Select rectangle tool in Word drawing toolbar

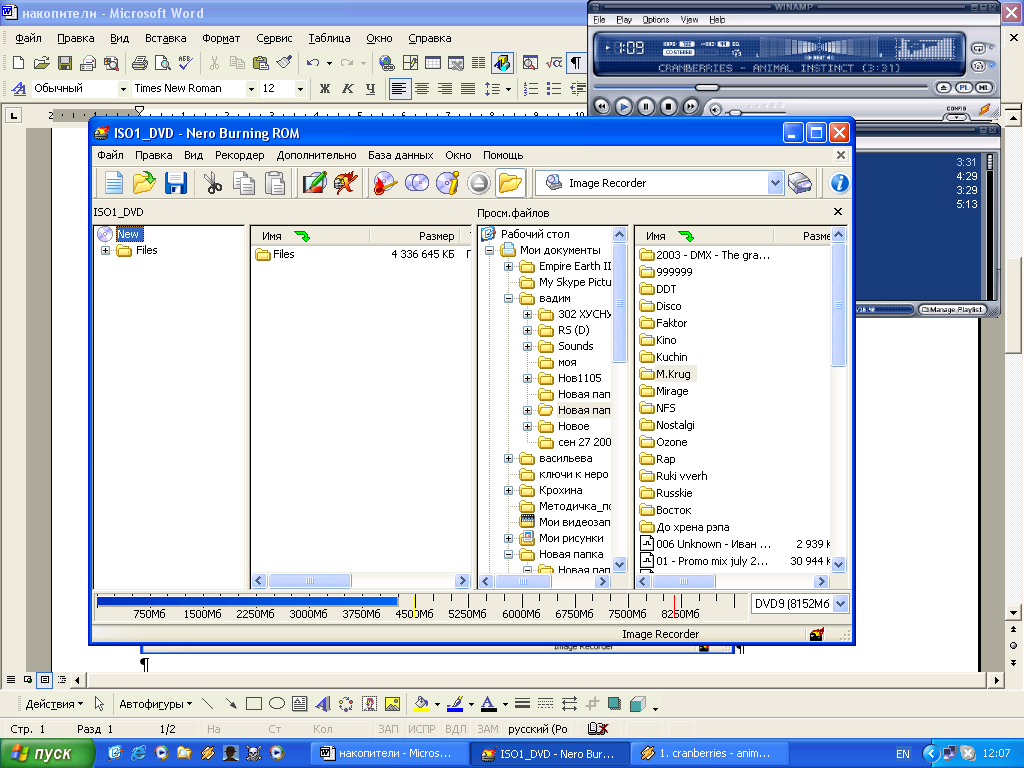pyautogui.click(x=253, y=704)
